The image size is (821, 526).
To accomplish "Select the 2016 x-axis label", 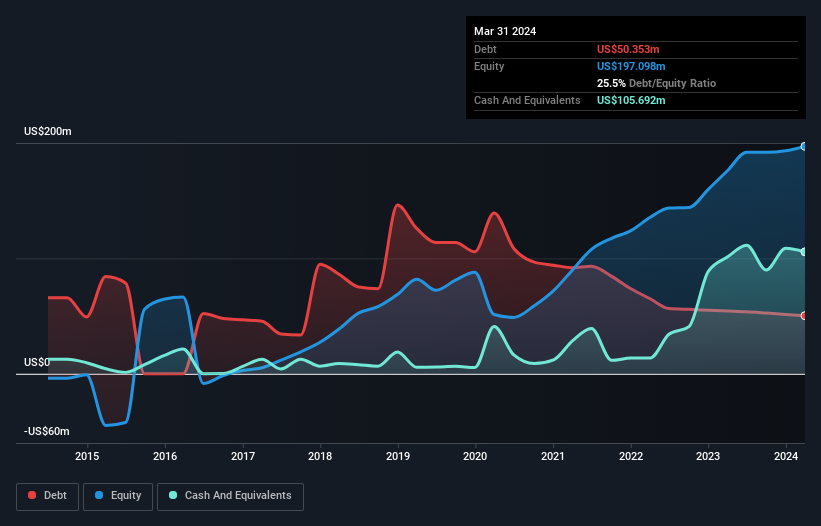I will (x=165, y=456).
